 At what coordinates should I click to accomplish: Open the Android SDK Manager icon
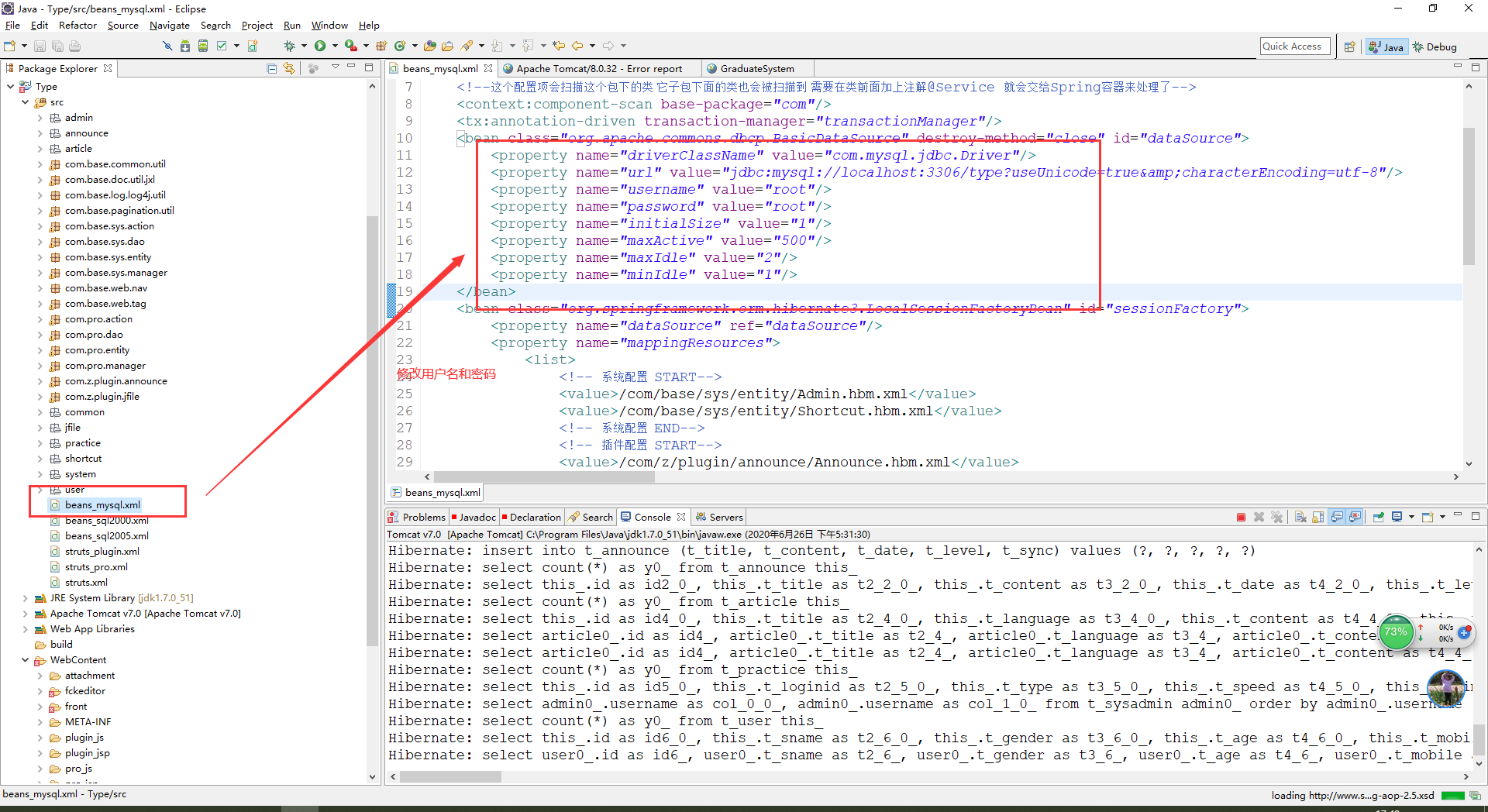[x=185, y=46]
